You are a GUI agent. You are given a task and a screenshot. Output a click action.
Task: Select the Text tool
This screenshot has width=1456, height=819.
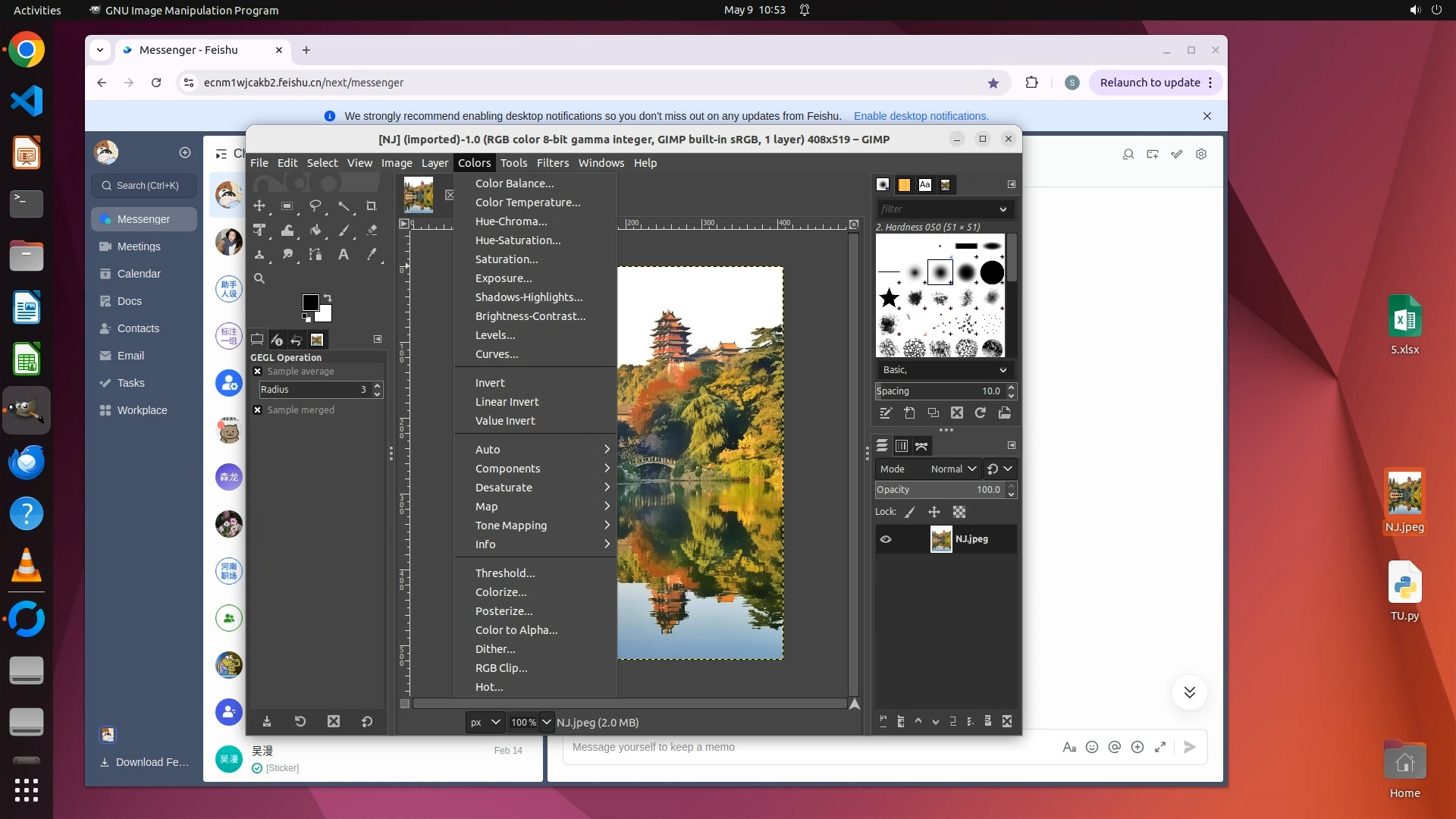coord(344,255)
